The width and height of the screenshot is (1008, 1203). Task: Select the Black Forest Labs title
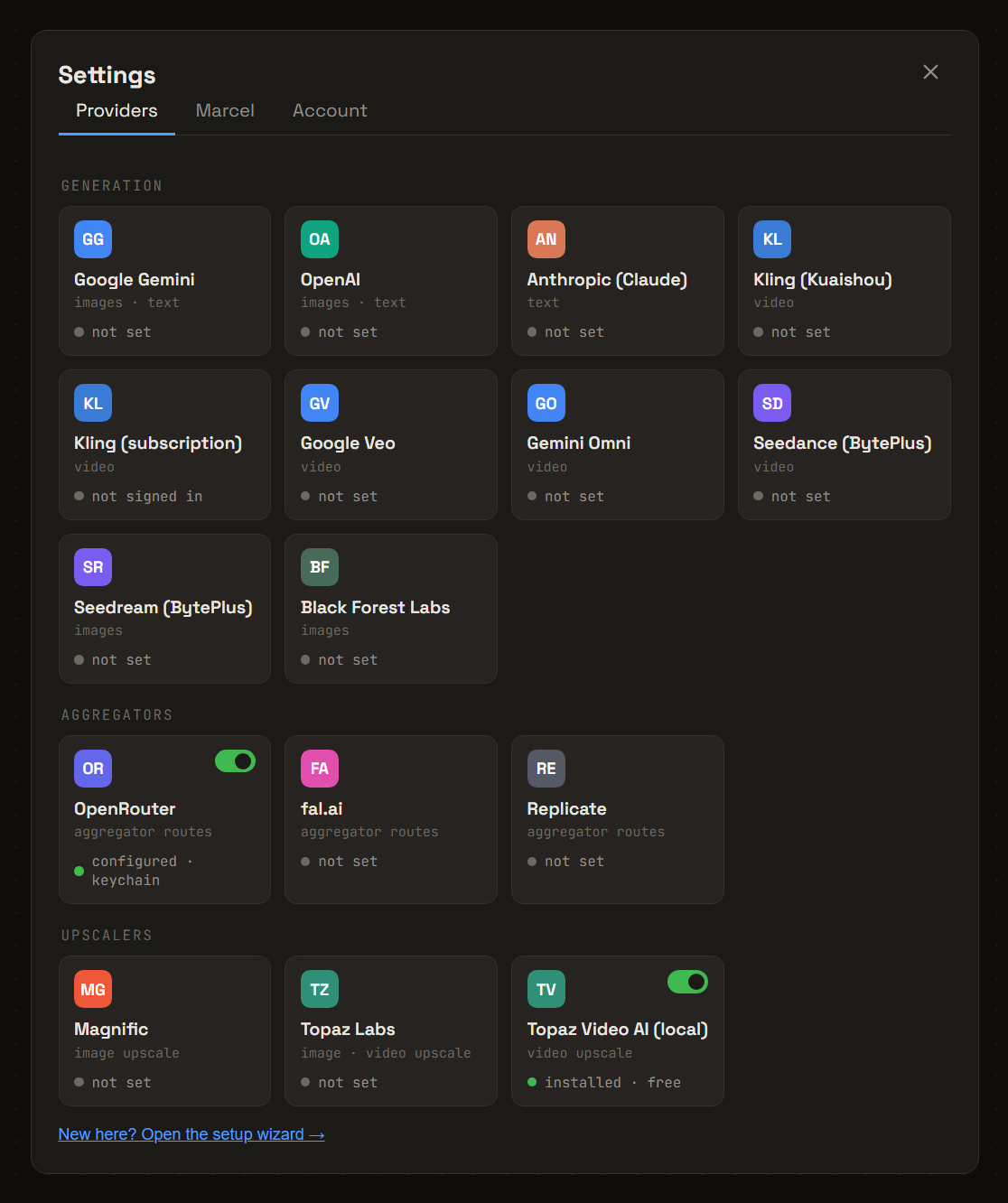[x=376, y=608]
